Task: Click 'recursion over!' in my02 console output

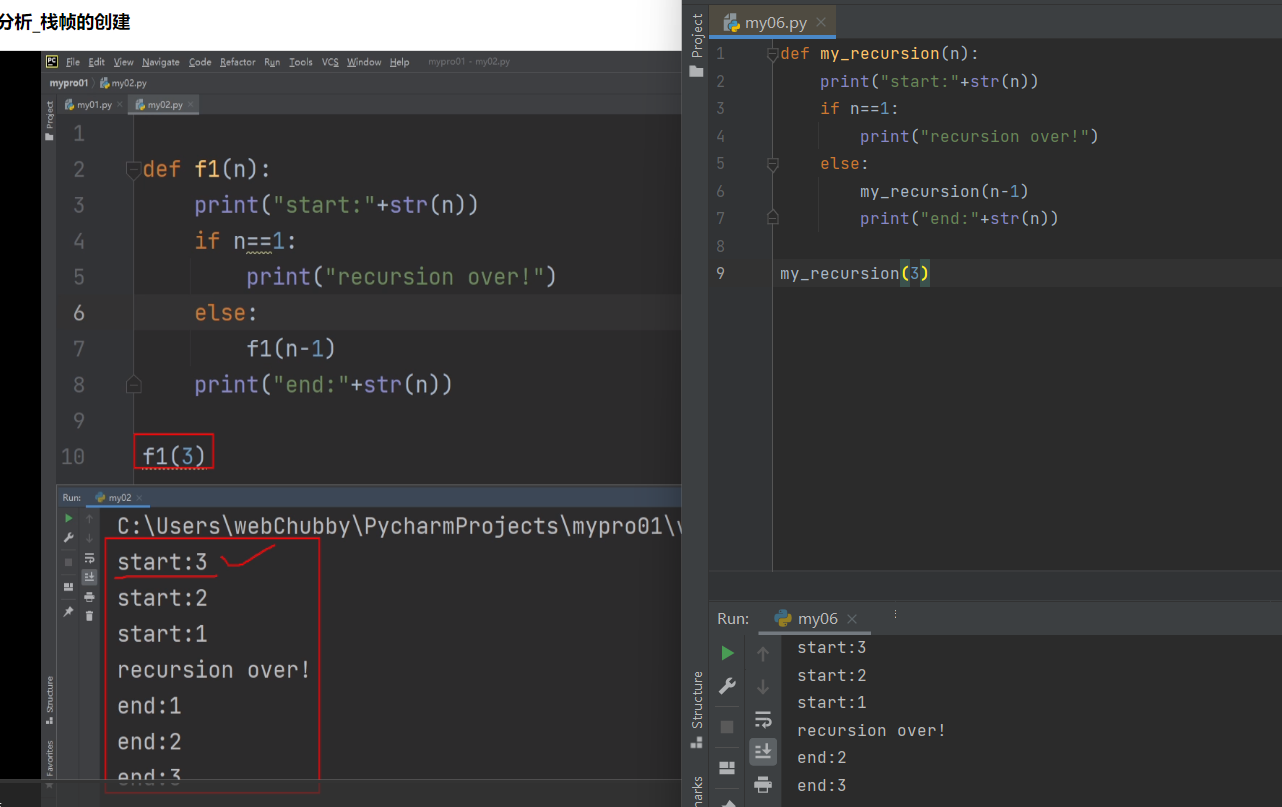Action: (x=214, y=670)
